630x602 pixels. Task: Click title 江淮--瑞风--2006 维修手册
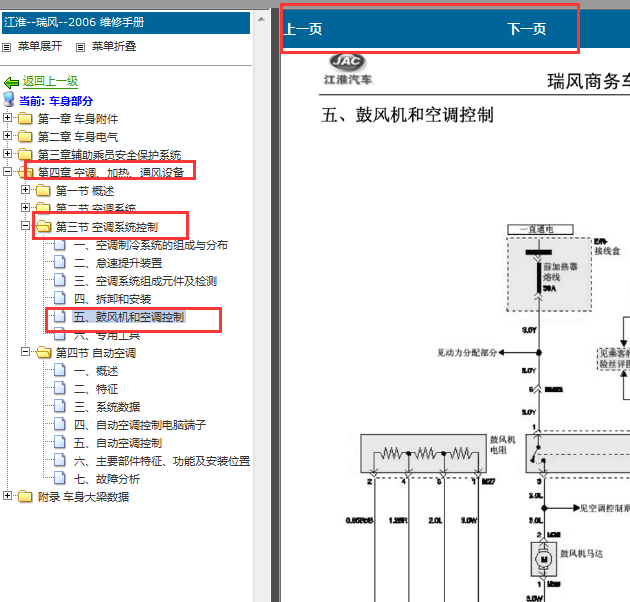pyautogui.click(x=74, y=22)
